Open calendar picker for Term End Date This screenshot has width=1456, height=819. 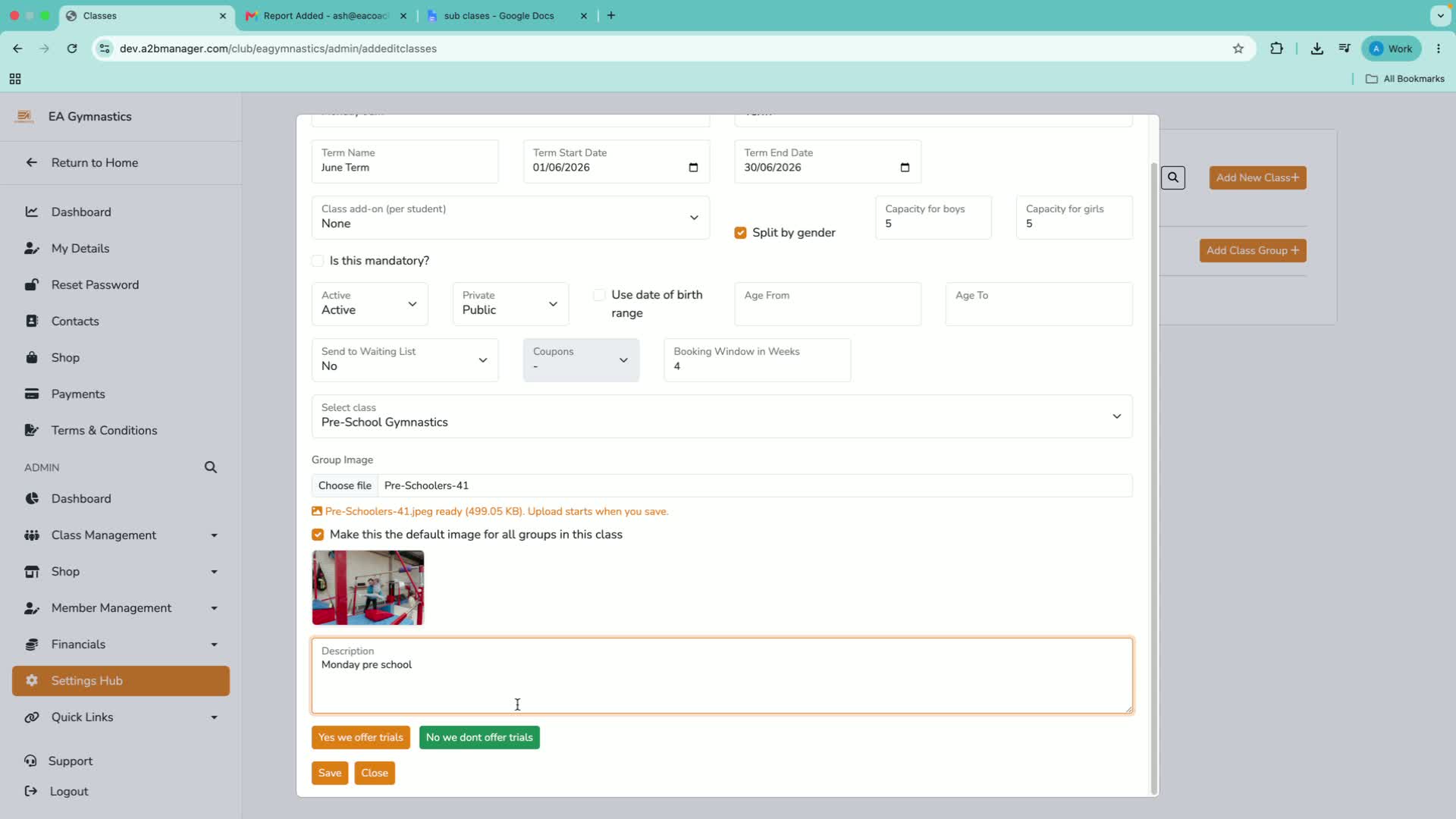905,168
